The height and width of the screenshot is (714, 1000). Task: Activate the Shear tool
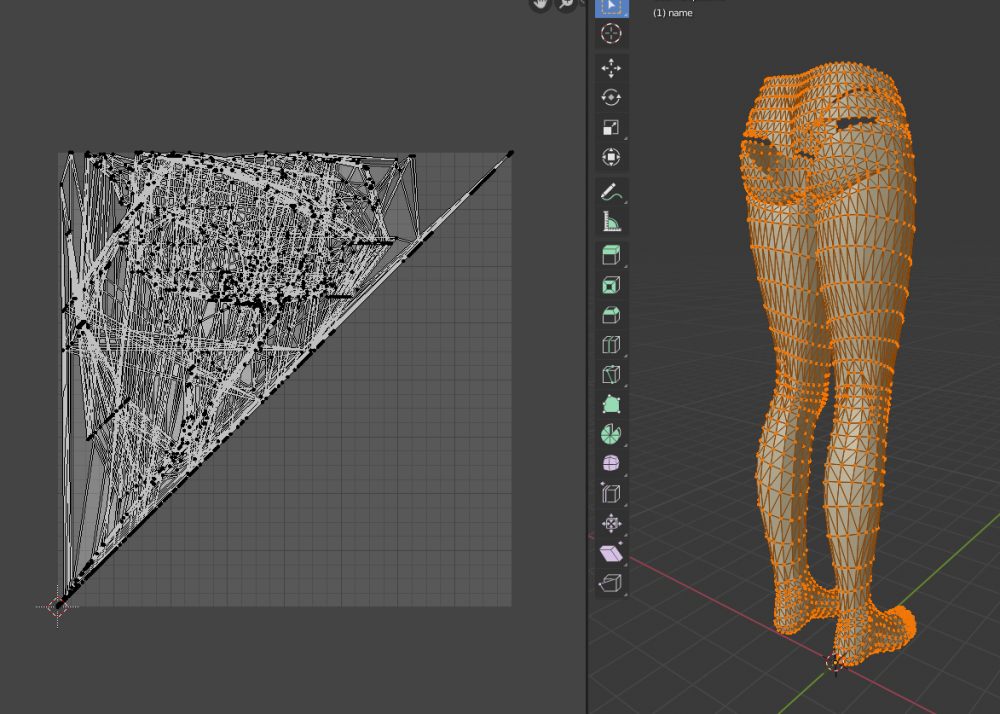(611, 553)
